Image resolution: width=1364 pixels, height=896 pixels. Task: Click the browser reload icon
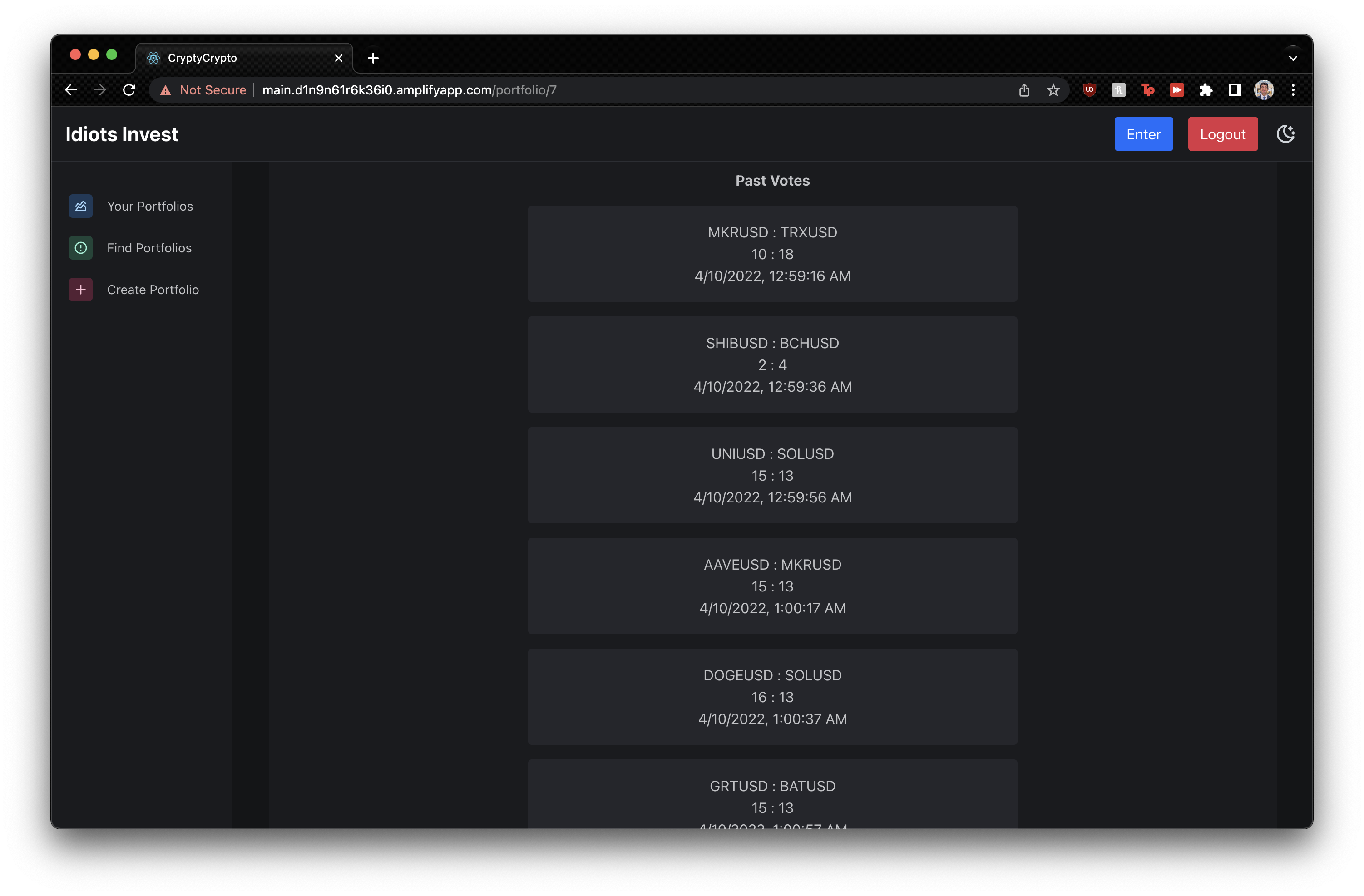pos(129,90)
